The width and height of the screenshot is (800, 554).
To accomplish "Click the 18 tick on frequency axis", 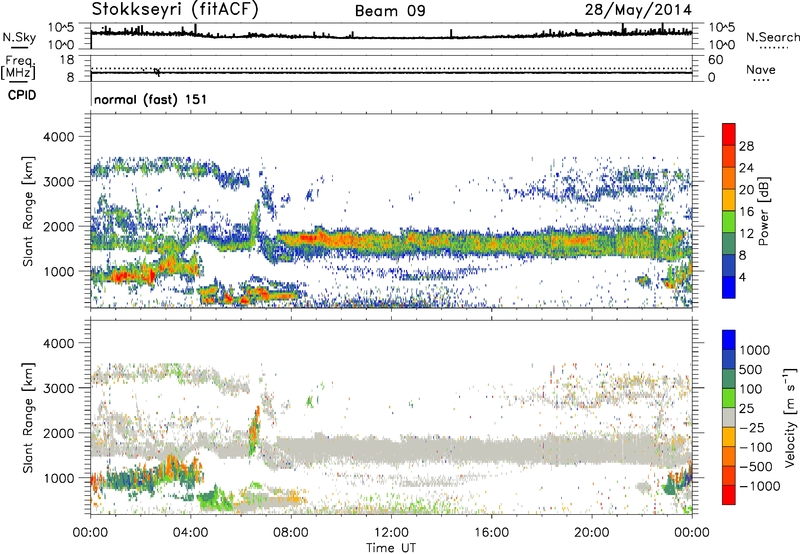I will (x=67, y=60).
